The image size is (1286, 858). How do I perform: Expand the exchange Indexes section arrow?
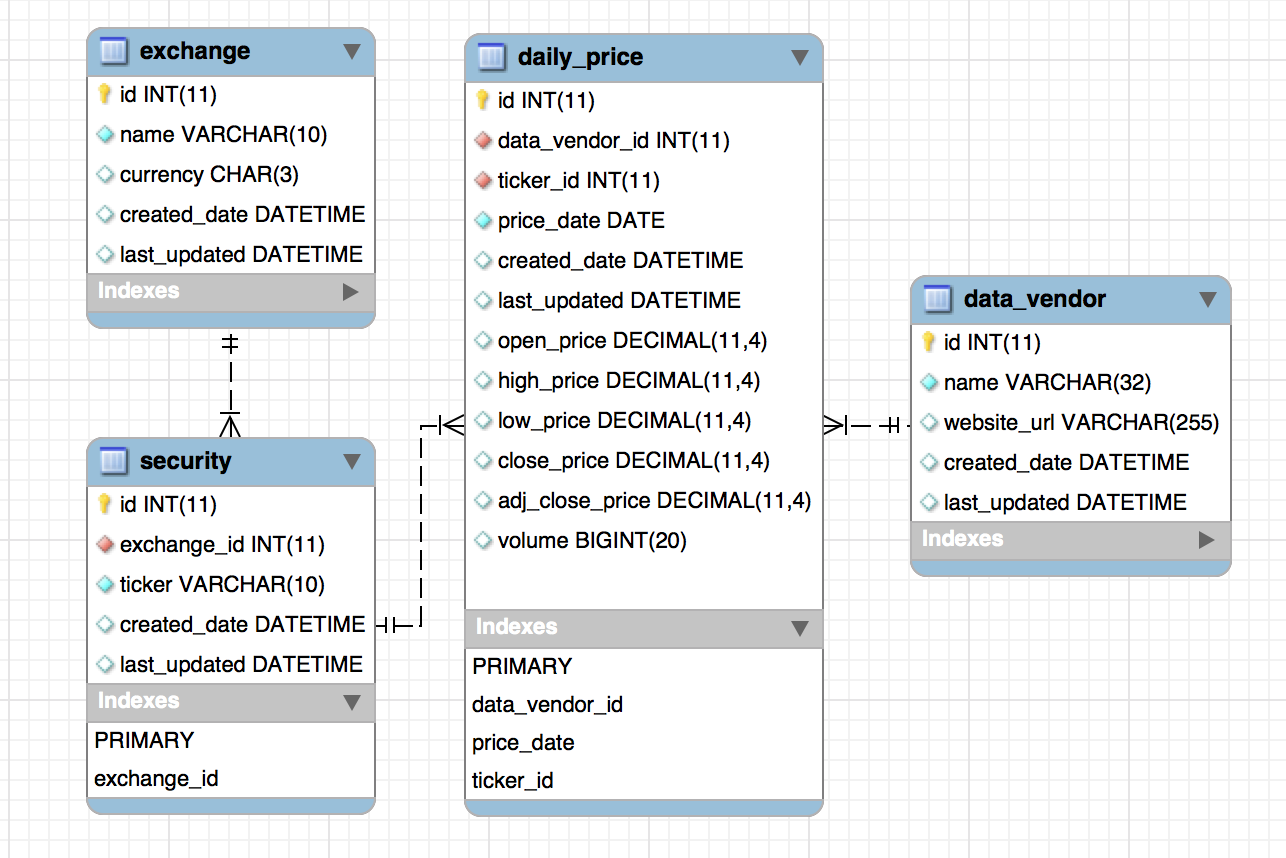point(350,292)
